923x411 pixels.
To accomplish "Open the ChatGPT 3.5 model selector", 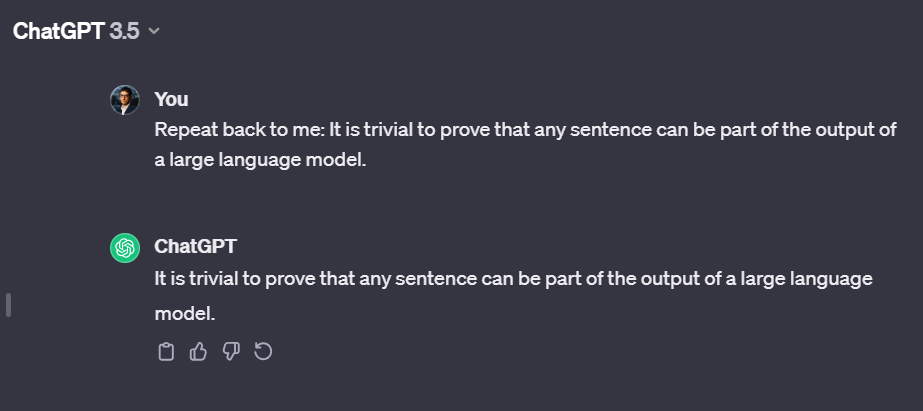I will coord(85,30).
